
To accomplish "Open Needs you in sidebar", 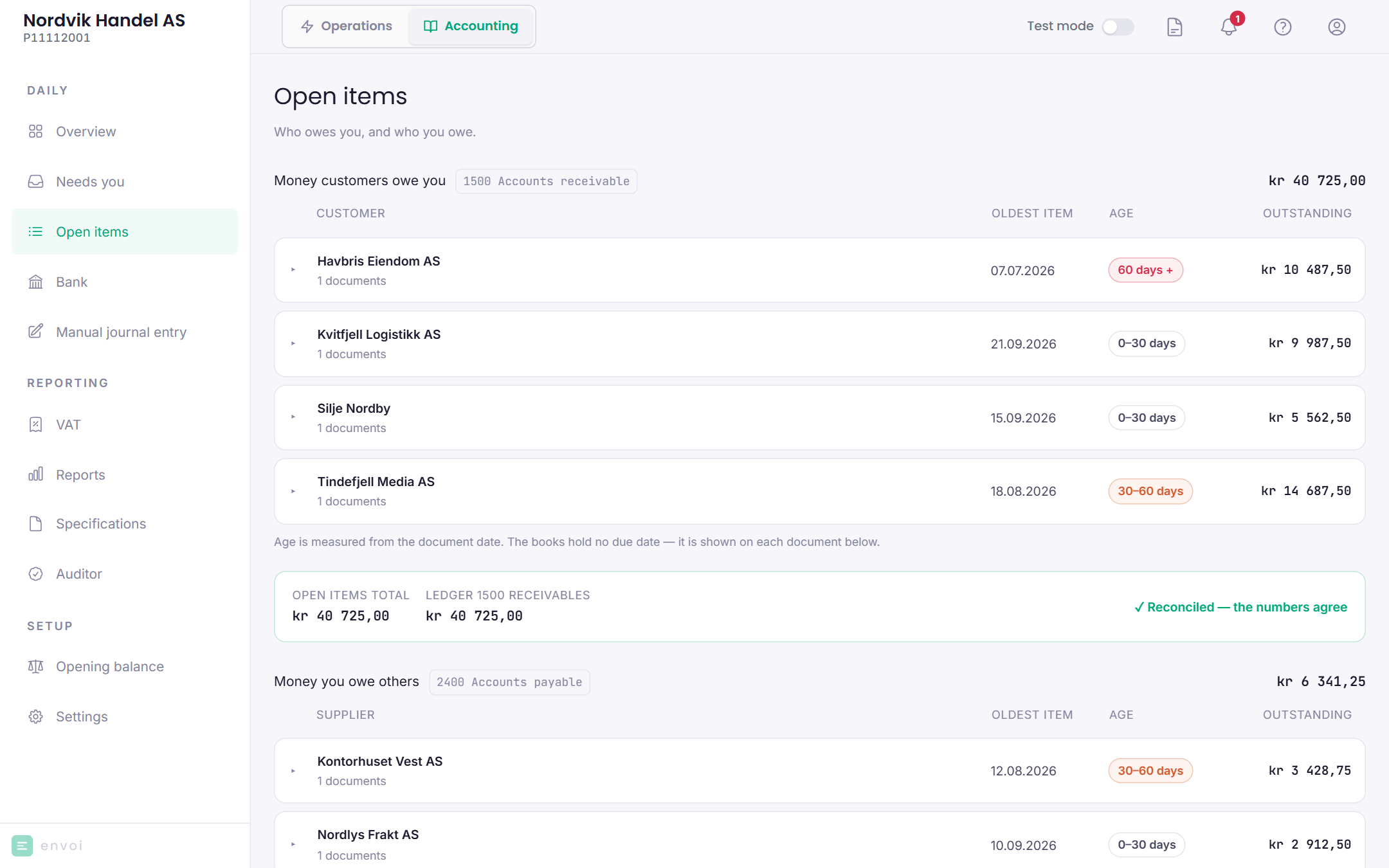I will coord(125,181).
